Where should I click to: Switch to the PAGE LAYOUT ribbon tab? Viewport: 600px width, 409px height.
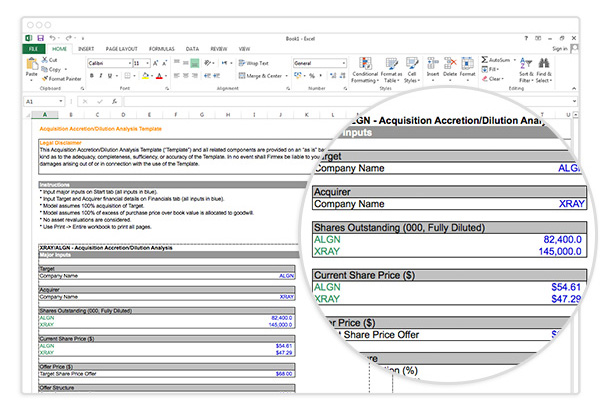(120, 47)
